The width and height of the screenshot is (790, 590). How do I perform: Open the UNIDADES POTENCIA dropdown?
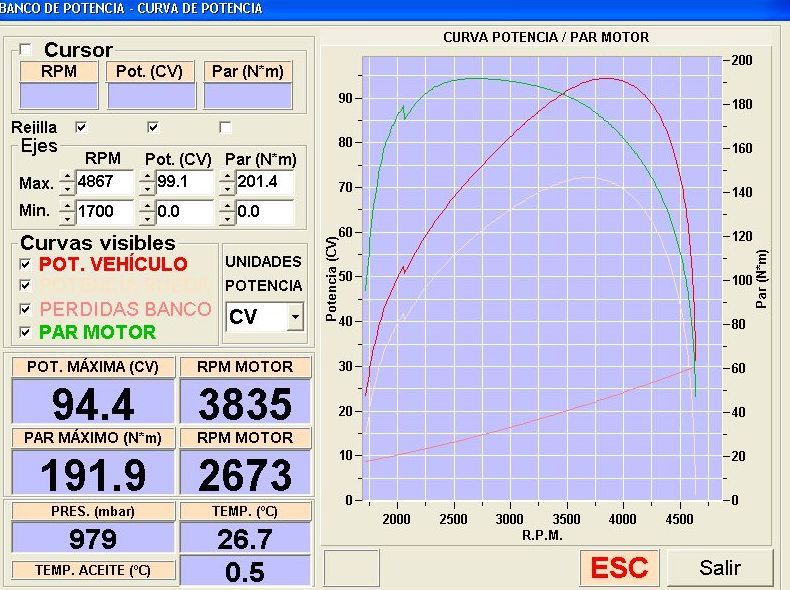pos(294,317)
